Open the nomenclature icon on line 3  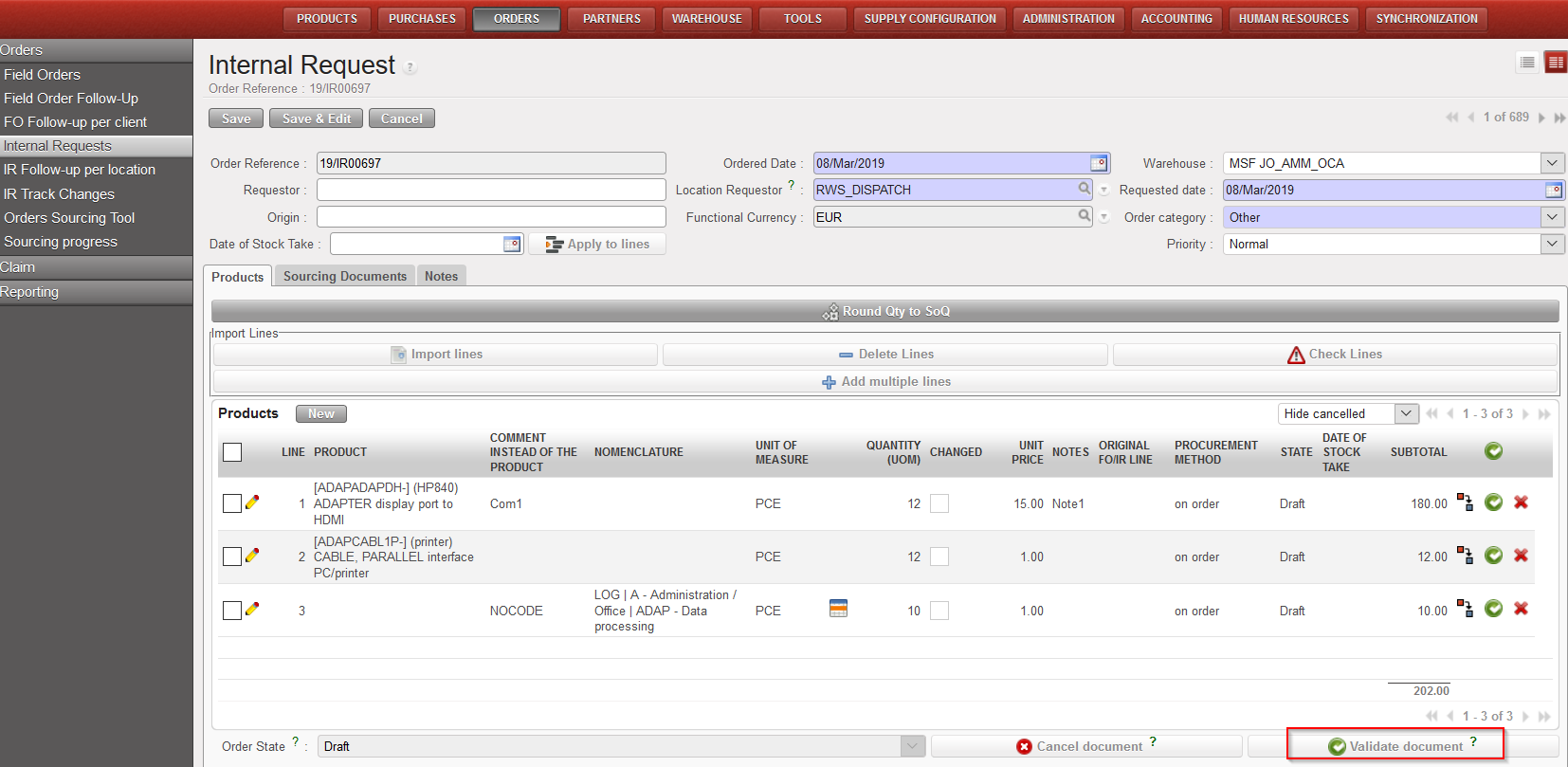(838, 609)
